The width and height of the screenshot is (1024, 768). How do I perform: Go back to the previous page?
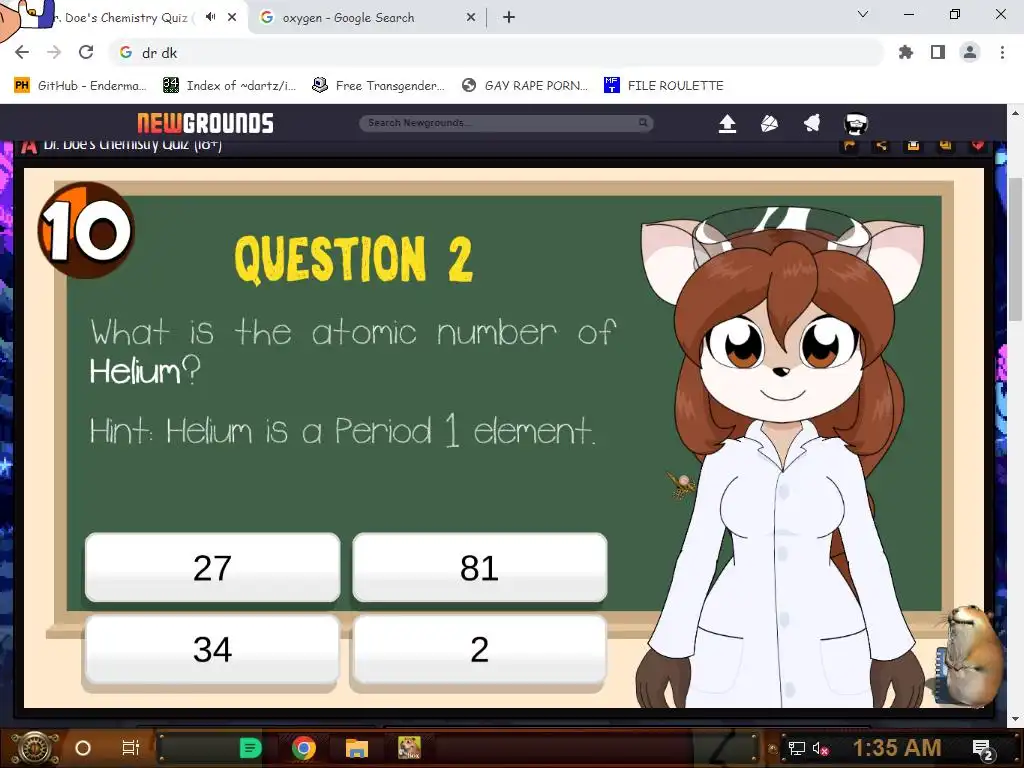[x=22, y=52]
